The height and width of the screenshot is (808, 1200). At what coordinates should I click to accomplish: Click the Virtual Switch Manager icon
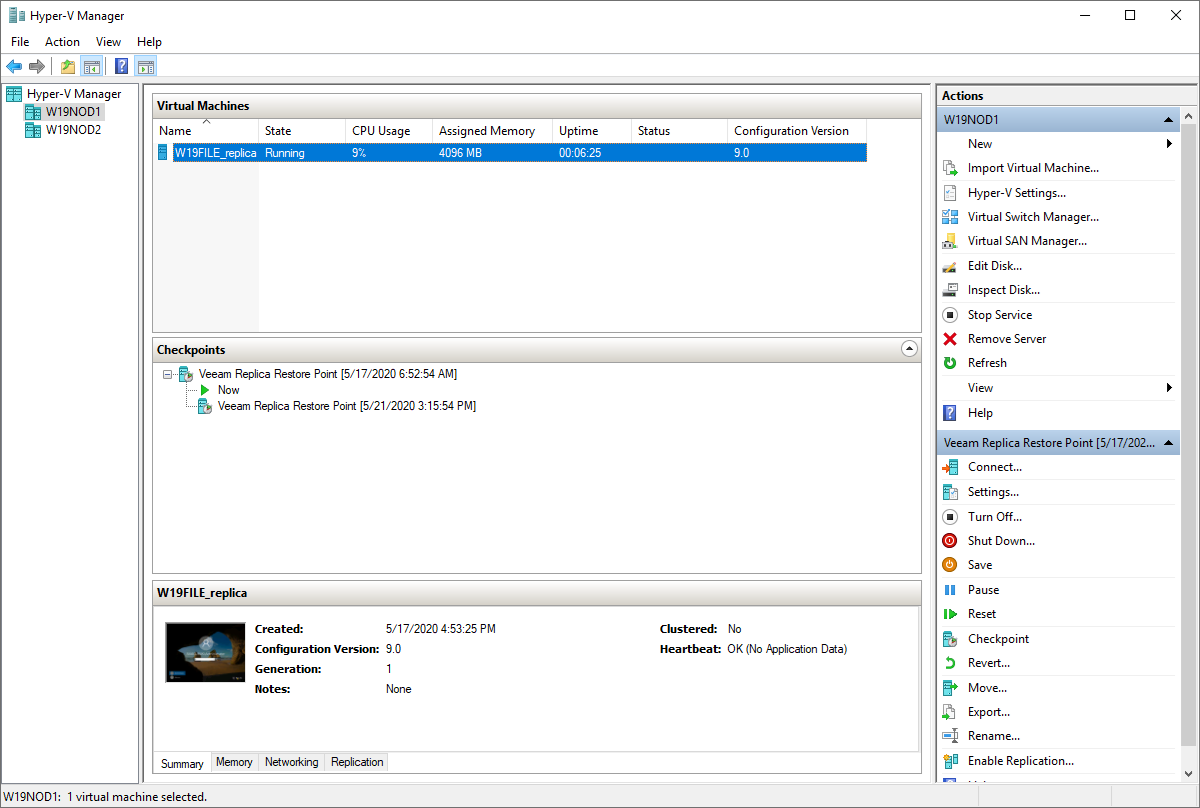click(x=950, y=217)
